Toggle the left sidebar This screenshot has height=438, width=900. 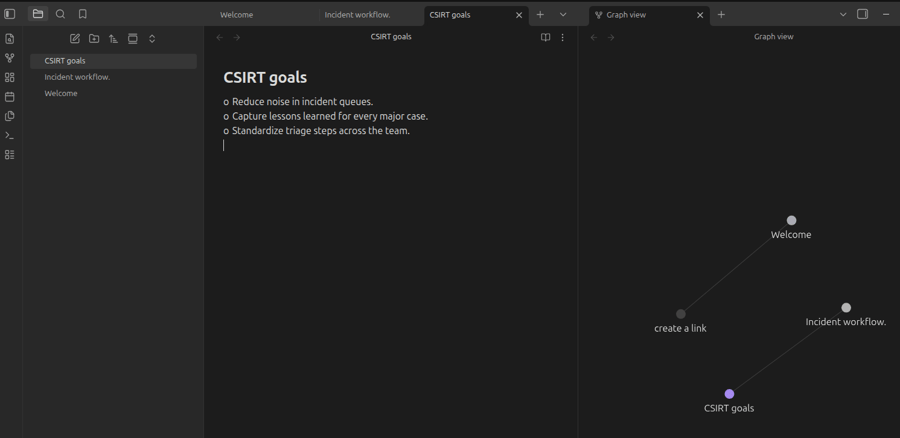[x=10, y=14]
